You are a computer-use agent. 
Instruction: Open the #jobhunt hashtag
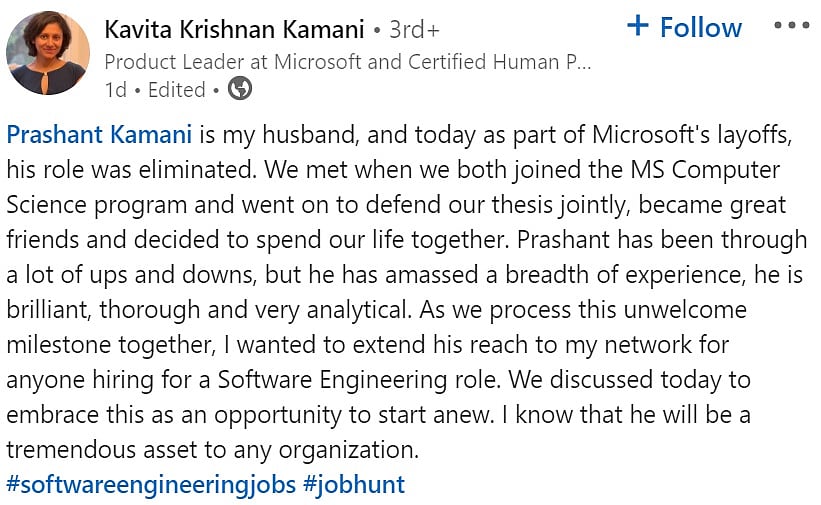[x=354, y=485]
